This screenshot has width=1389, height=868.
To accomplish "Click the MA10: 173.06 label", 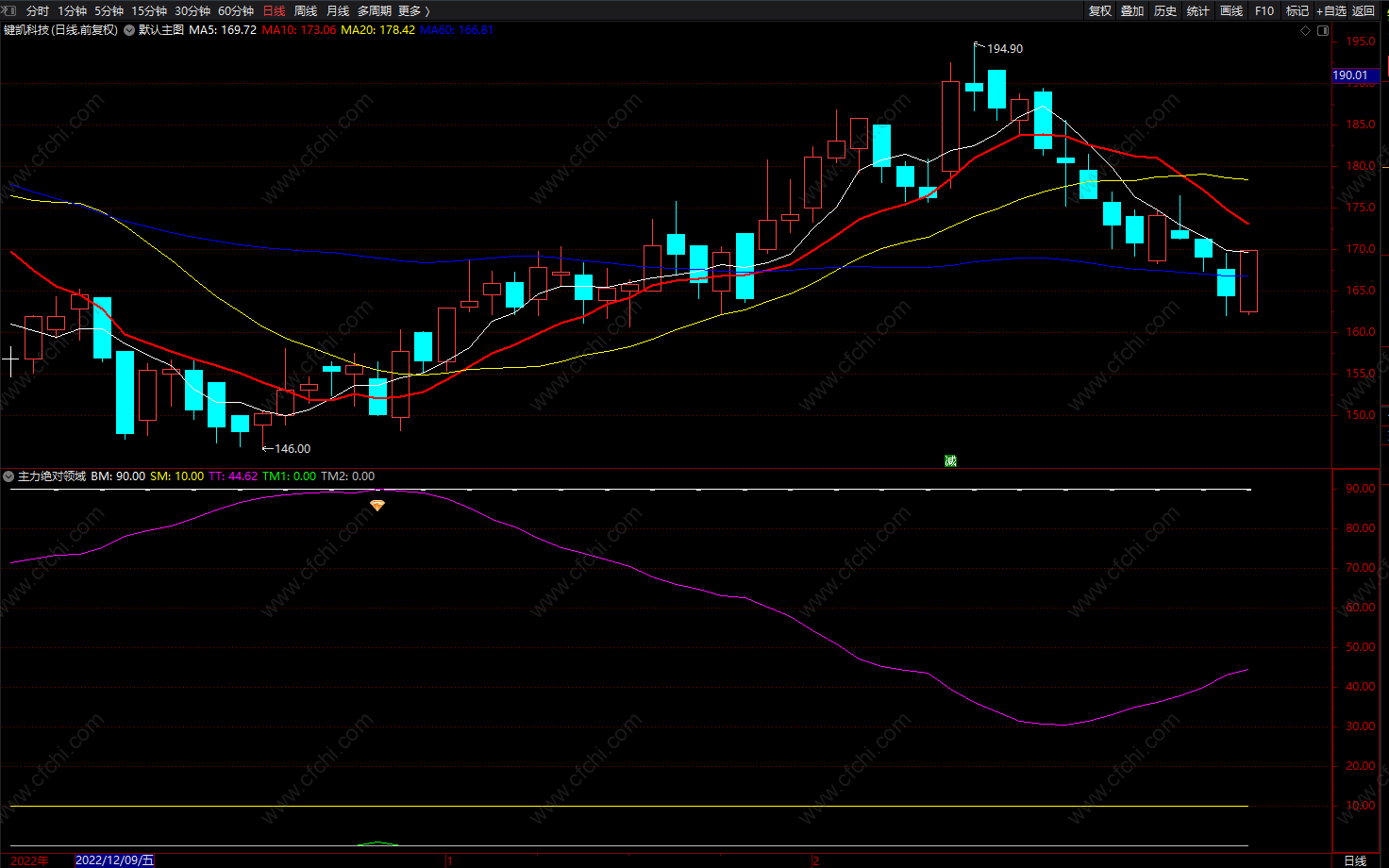I will point(299,30).
